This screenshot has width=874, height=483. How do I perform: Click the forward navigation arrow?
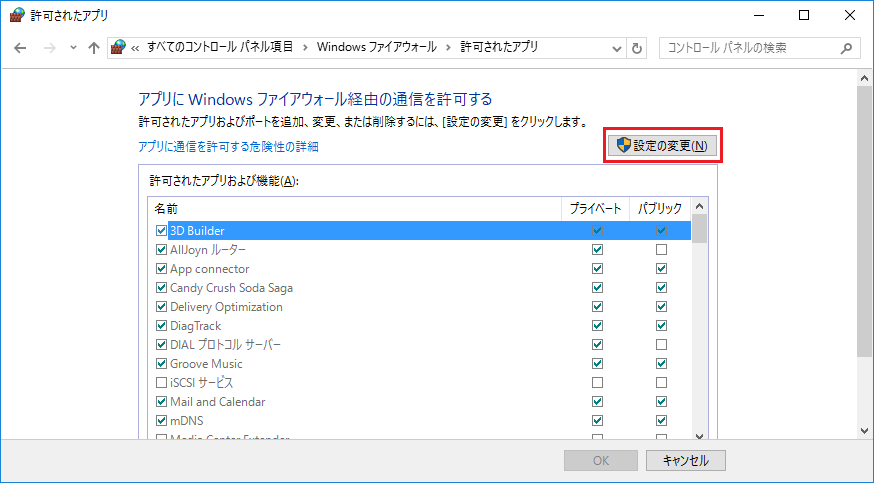point(50,48)
